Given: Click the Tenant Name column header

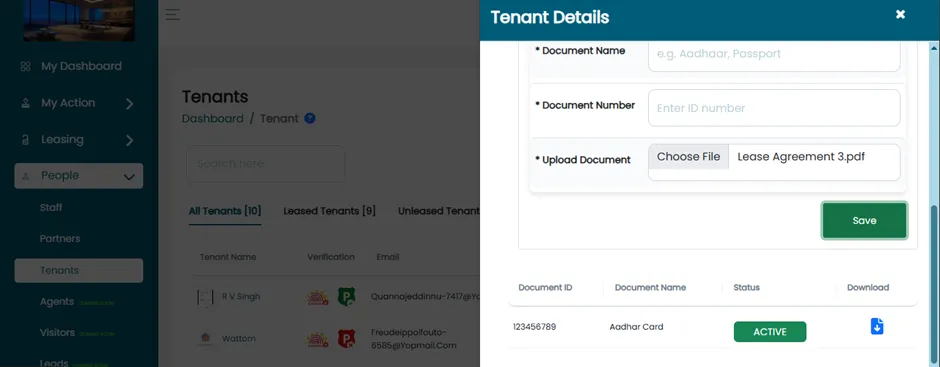Looking at the screenshot, I should click(x=228, y=257).
